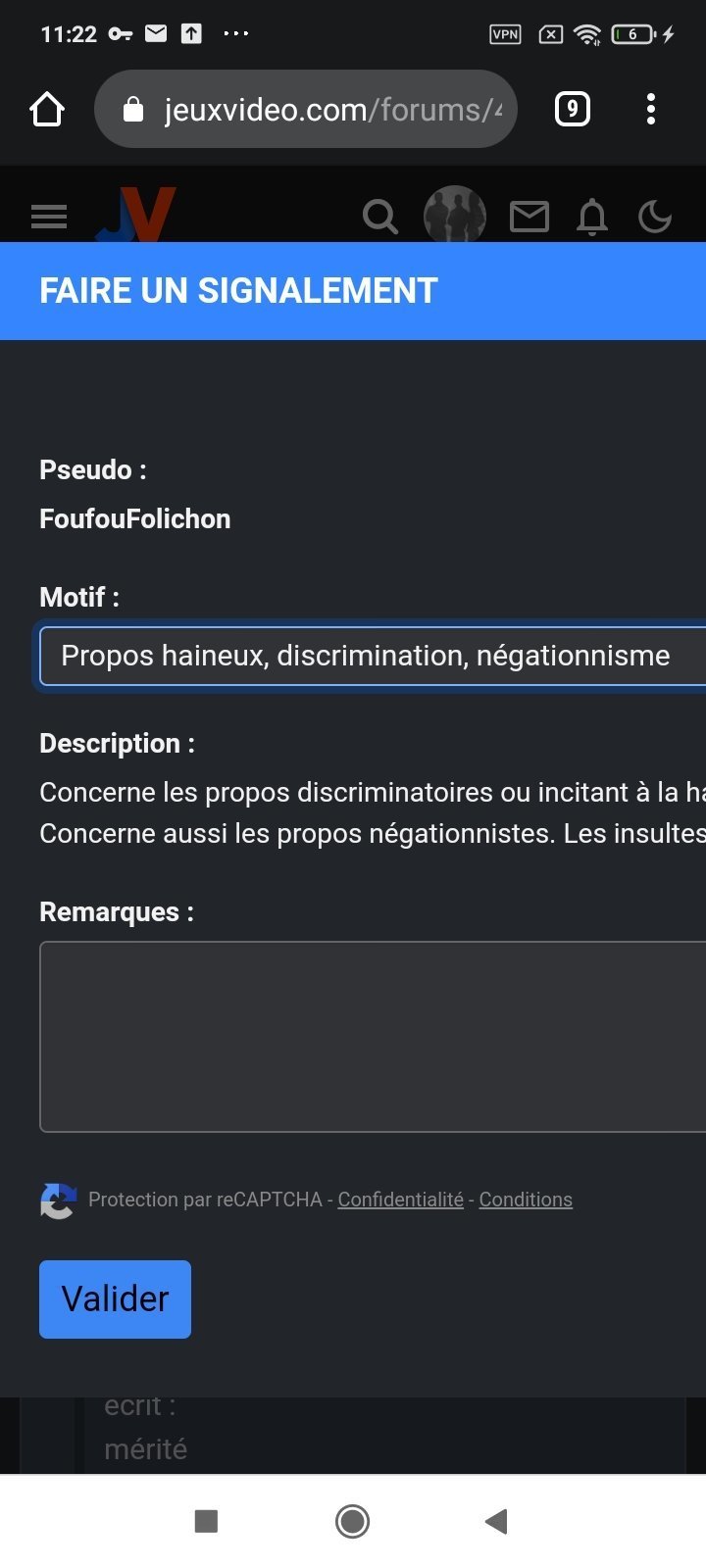
Task: View site security via the lock icon
Action: pyautogui.click(x=133, y=110)
